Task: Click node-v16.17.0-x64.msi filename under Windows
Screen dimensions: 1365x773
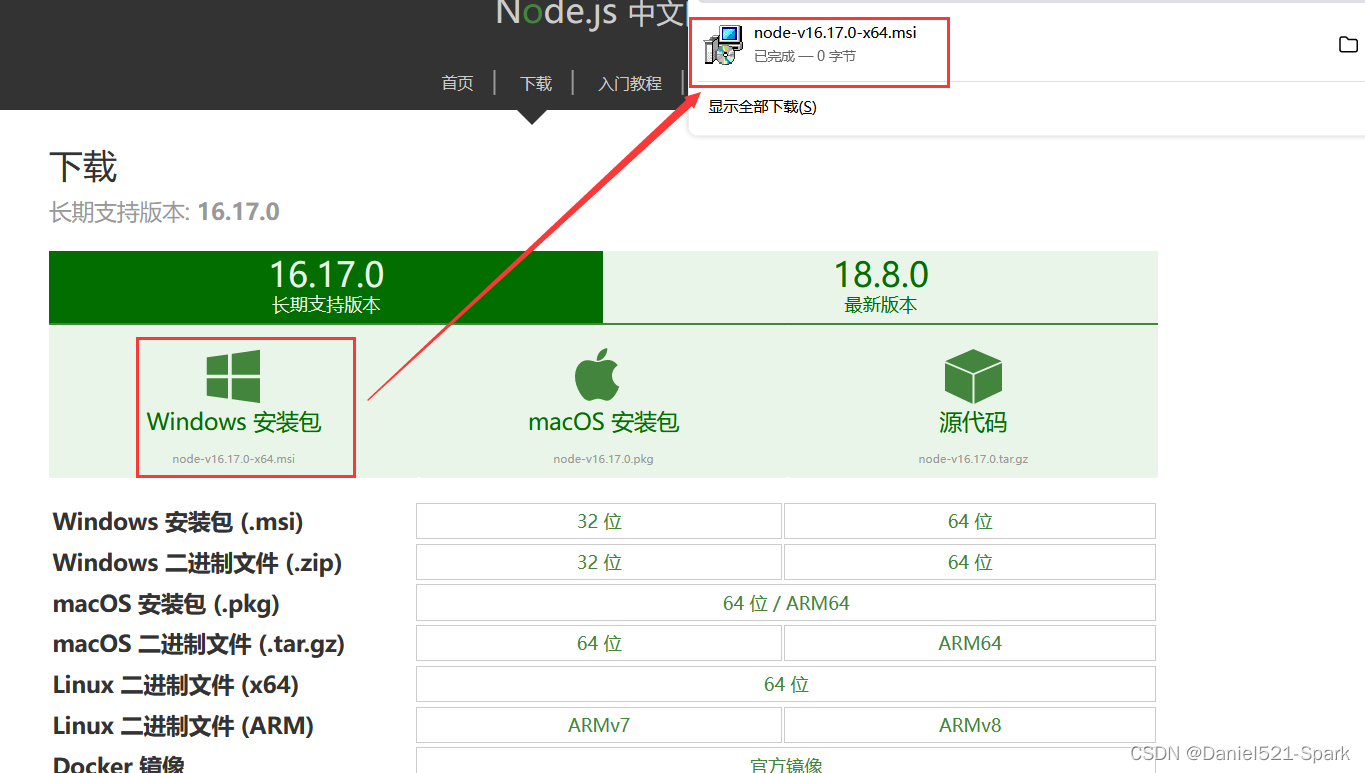Action: pyautogui.click(x=234, y=459)
